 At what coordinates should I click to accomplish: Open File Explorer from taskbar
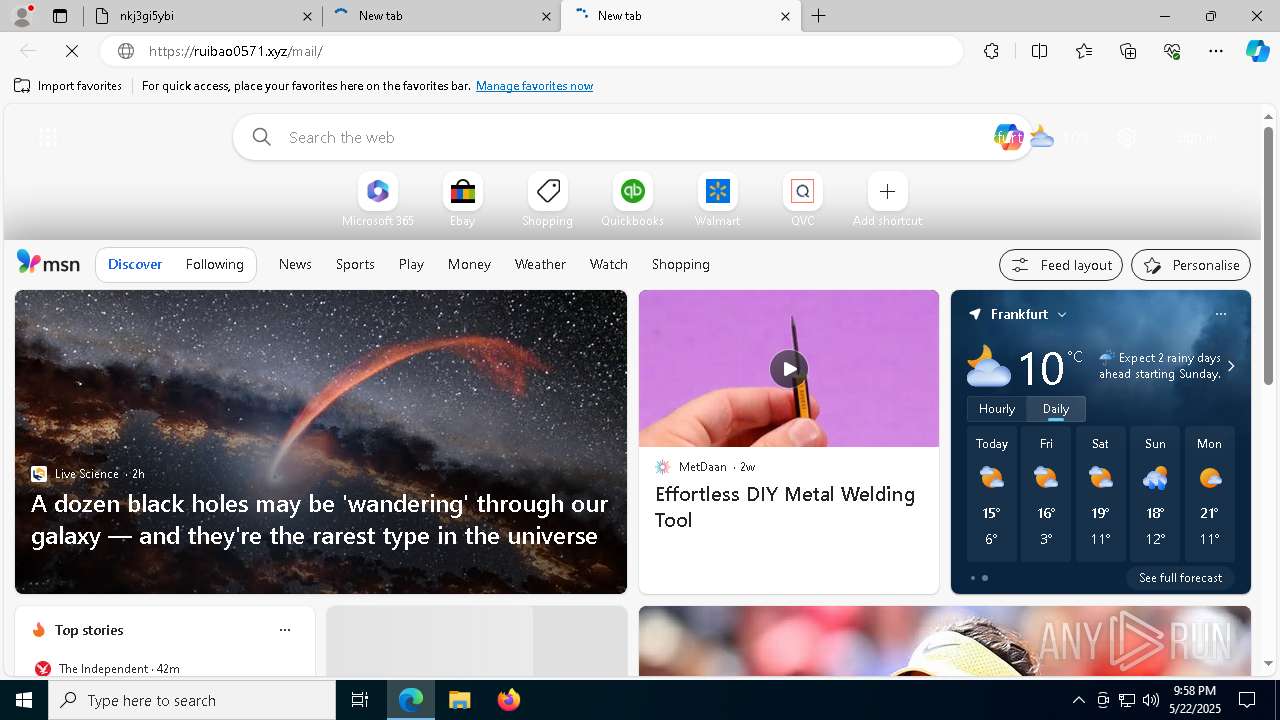tap(459, 700)
